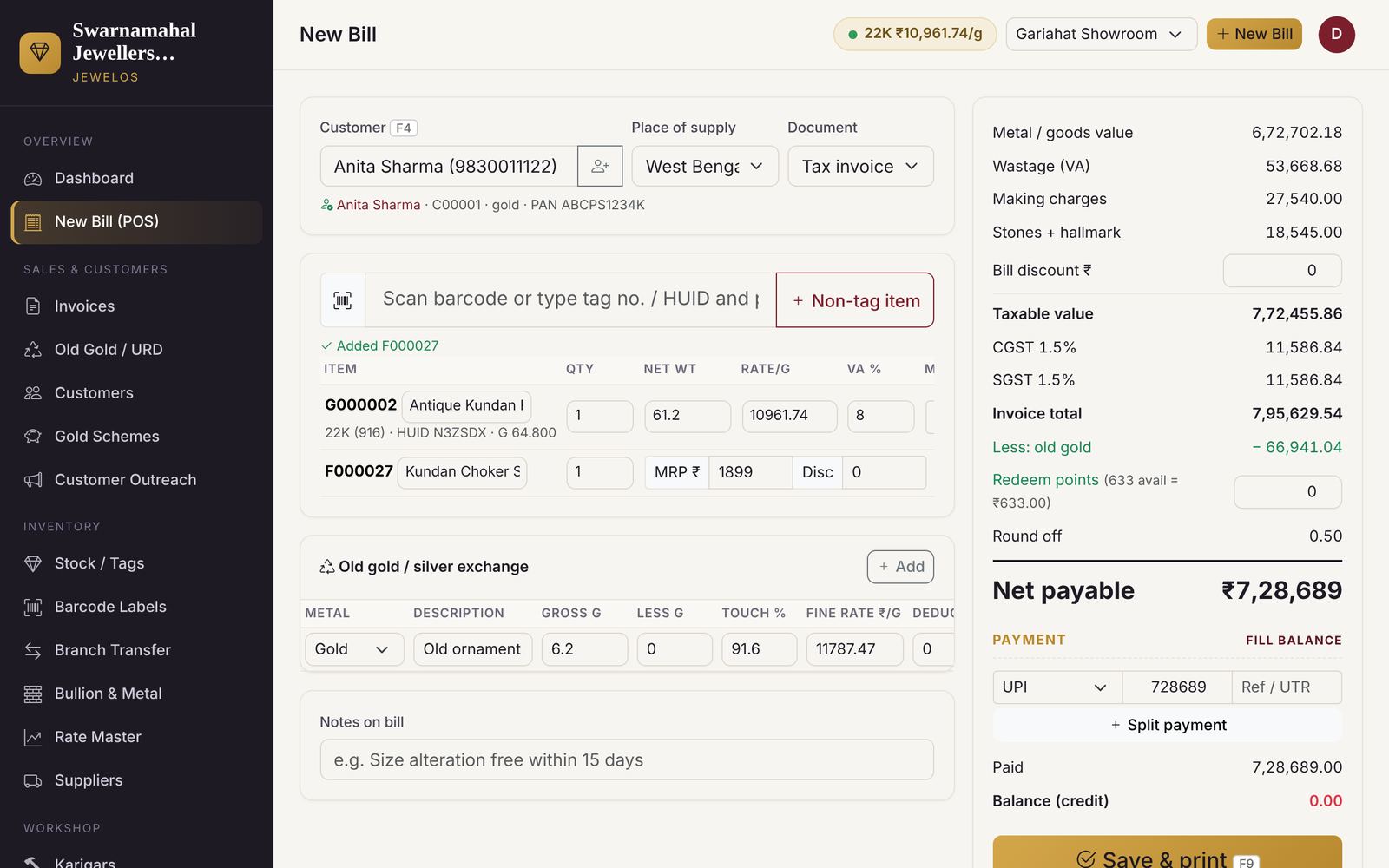Click the customer search field
Screen dimensions: 1389x868
click(x=449, y=166)
